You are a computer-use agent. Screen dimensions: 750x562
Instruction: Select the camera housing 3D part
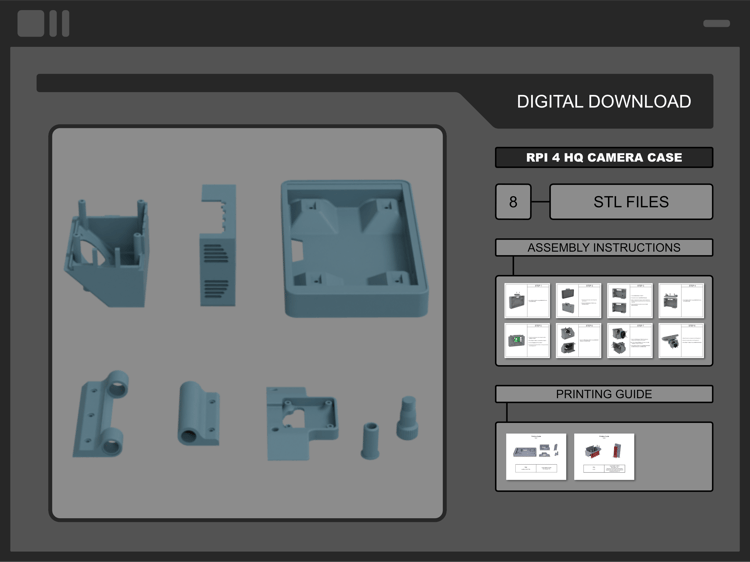[x=106, y=253]
